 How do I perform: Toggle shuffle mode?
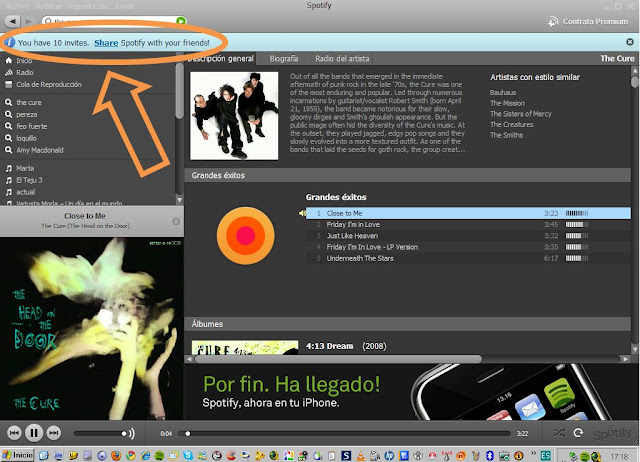coord(559,433)
